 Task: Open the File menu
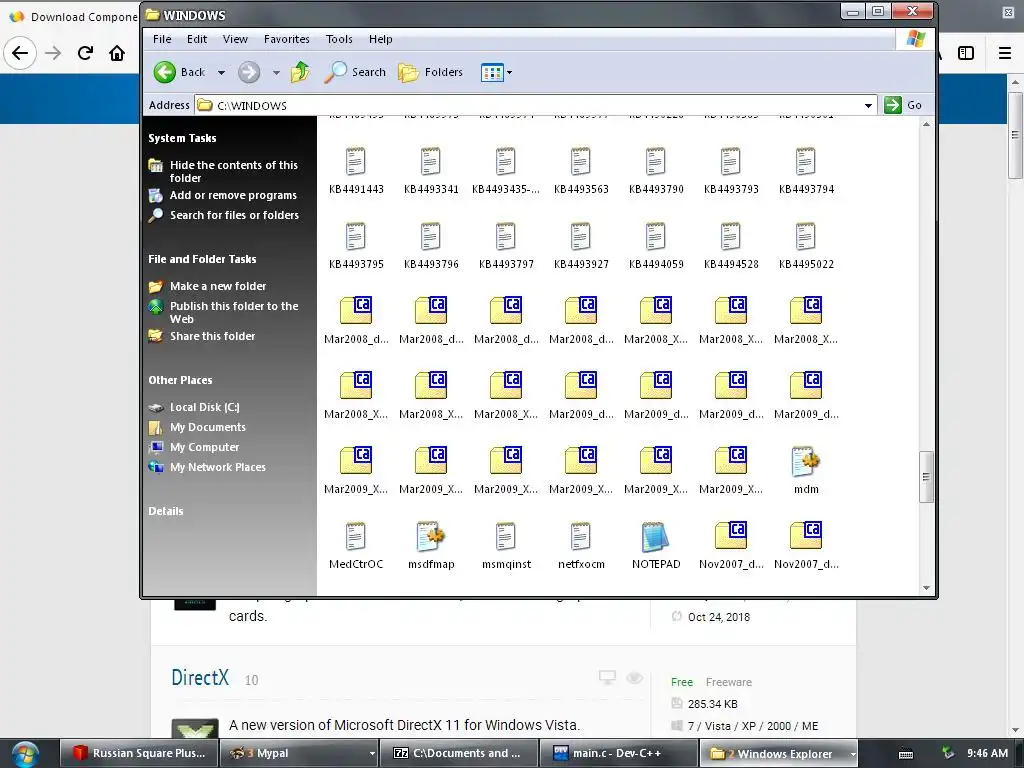(162, 39)
